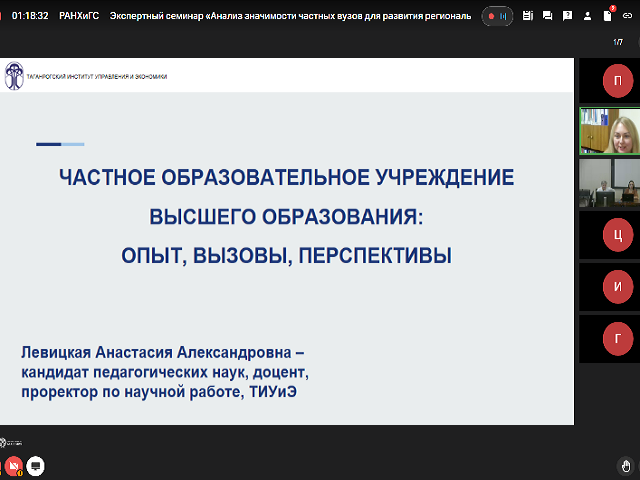Click the РАНХиГС organization label
This screenshot has height=480, width=640.
tap(79, 16)
